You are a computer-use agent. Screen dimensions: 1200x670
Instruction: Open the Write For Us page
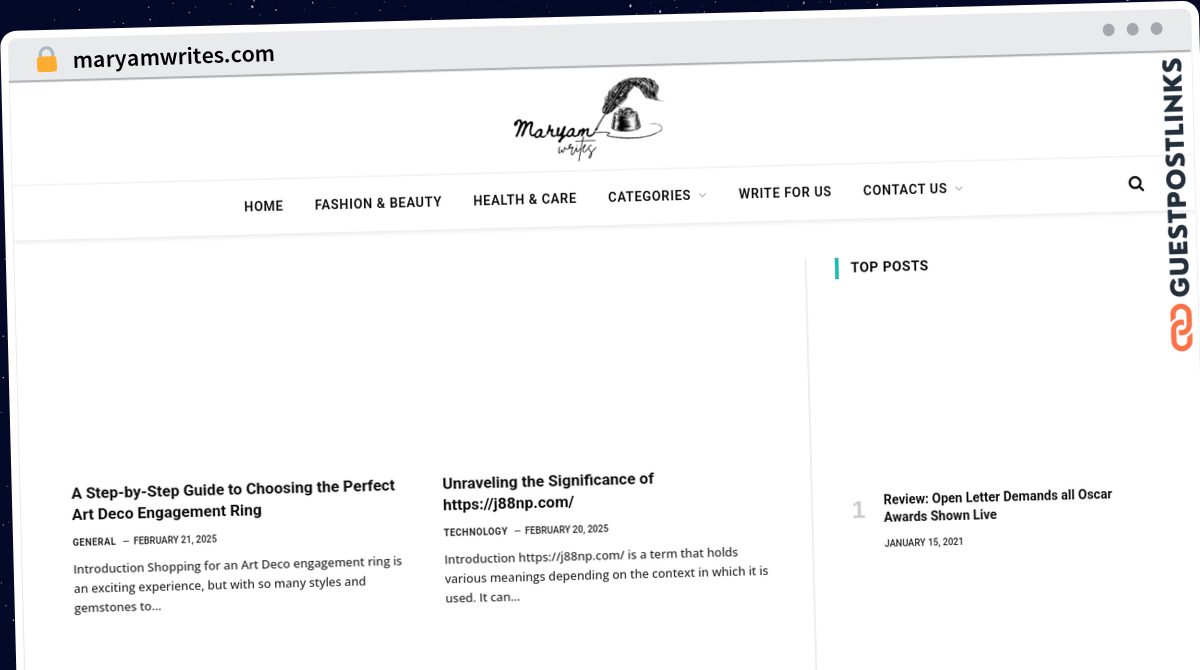point(785,192)
